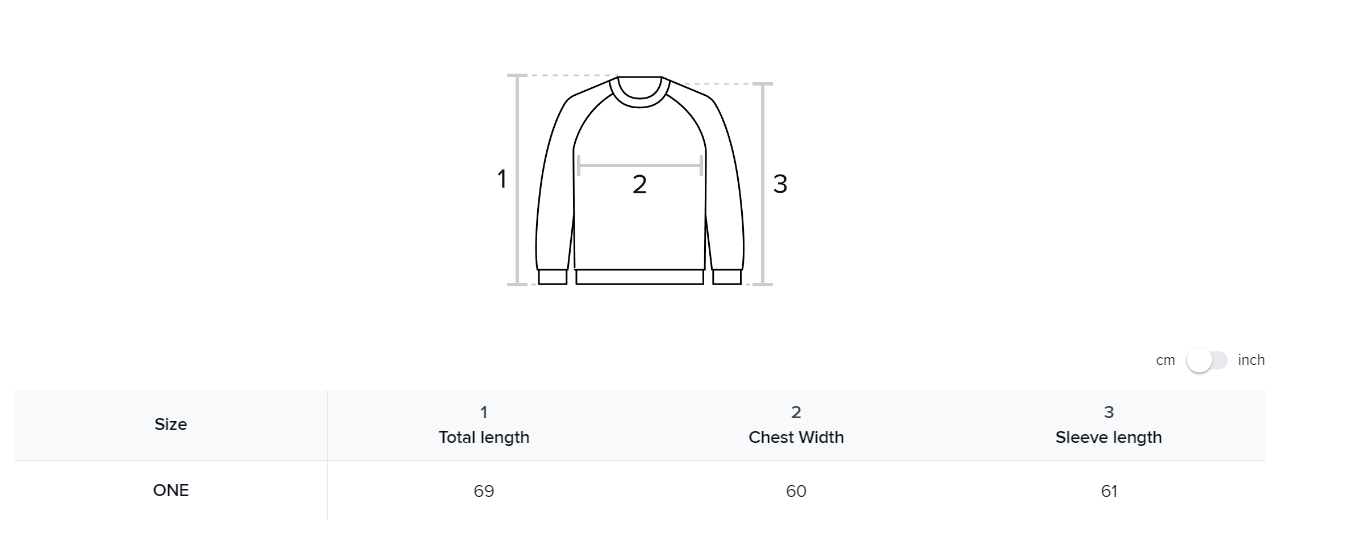Click the left vertical total length bar
This screenshot has height=550, width=1359.
[x=518, y=180]
